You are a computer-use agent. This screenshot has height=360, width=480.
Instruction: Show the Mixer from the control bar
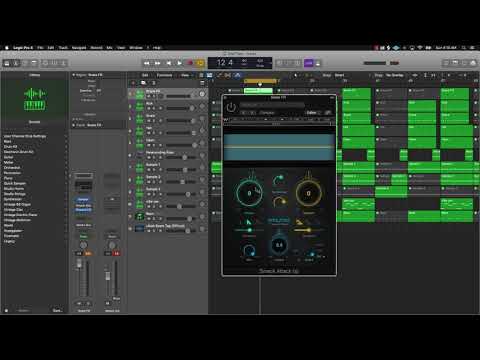tap(54, 63)
